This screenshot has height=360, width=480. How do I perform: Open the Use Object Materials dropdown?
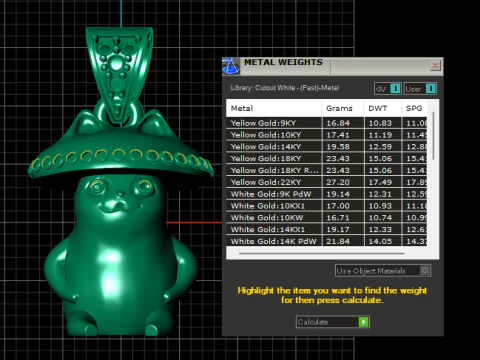click(383, 271)
